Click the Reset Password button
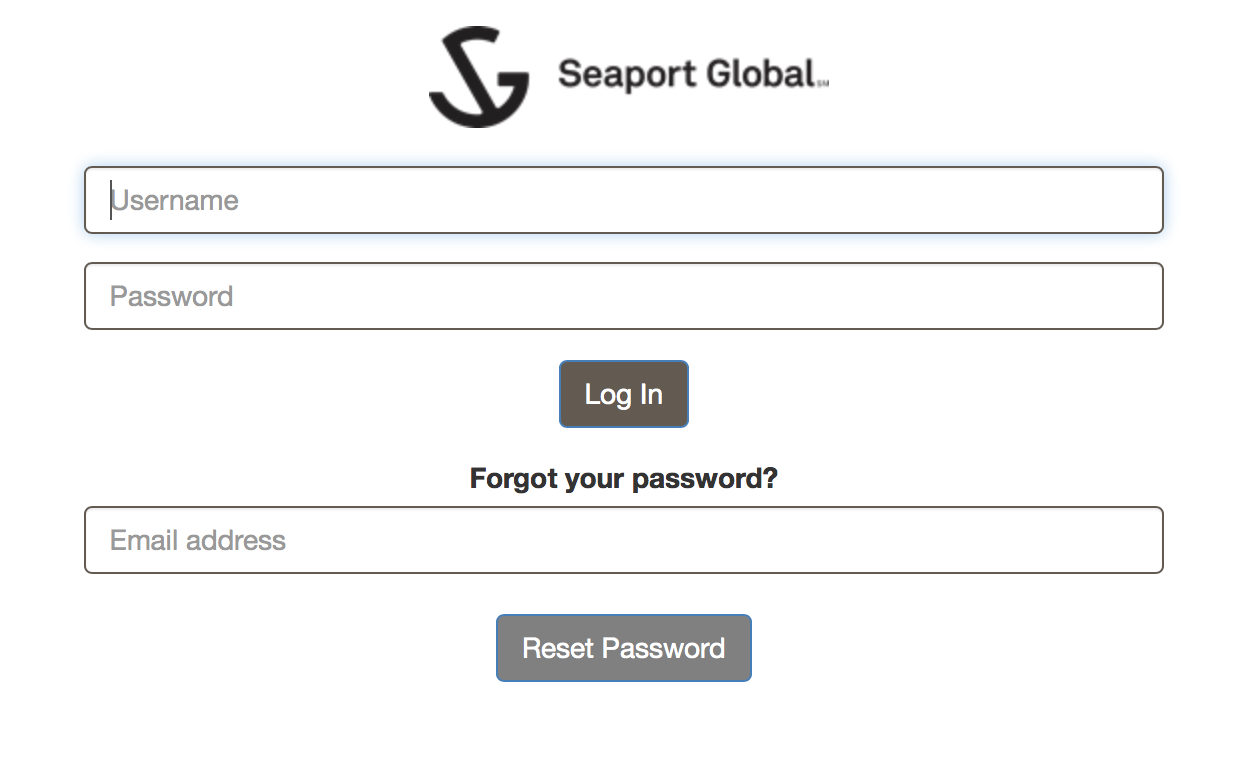The image size is (1256, 784). [x=624, y=648]
